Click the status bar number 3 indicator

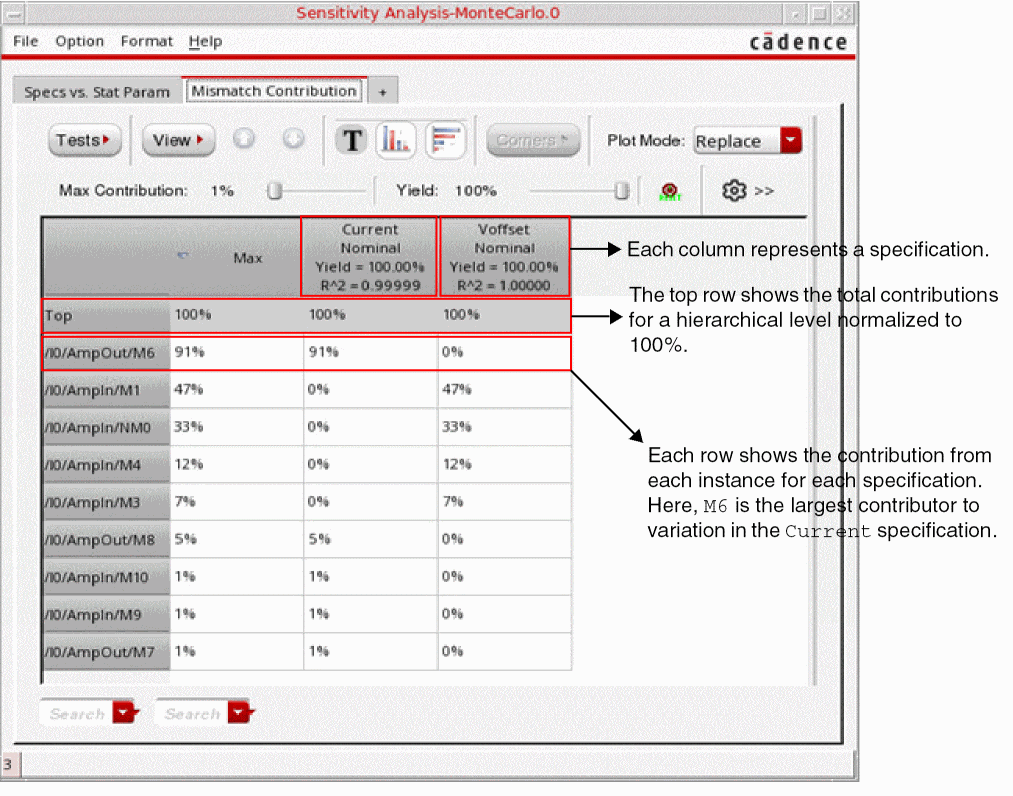pos(8,764)
